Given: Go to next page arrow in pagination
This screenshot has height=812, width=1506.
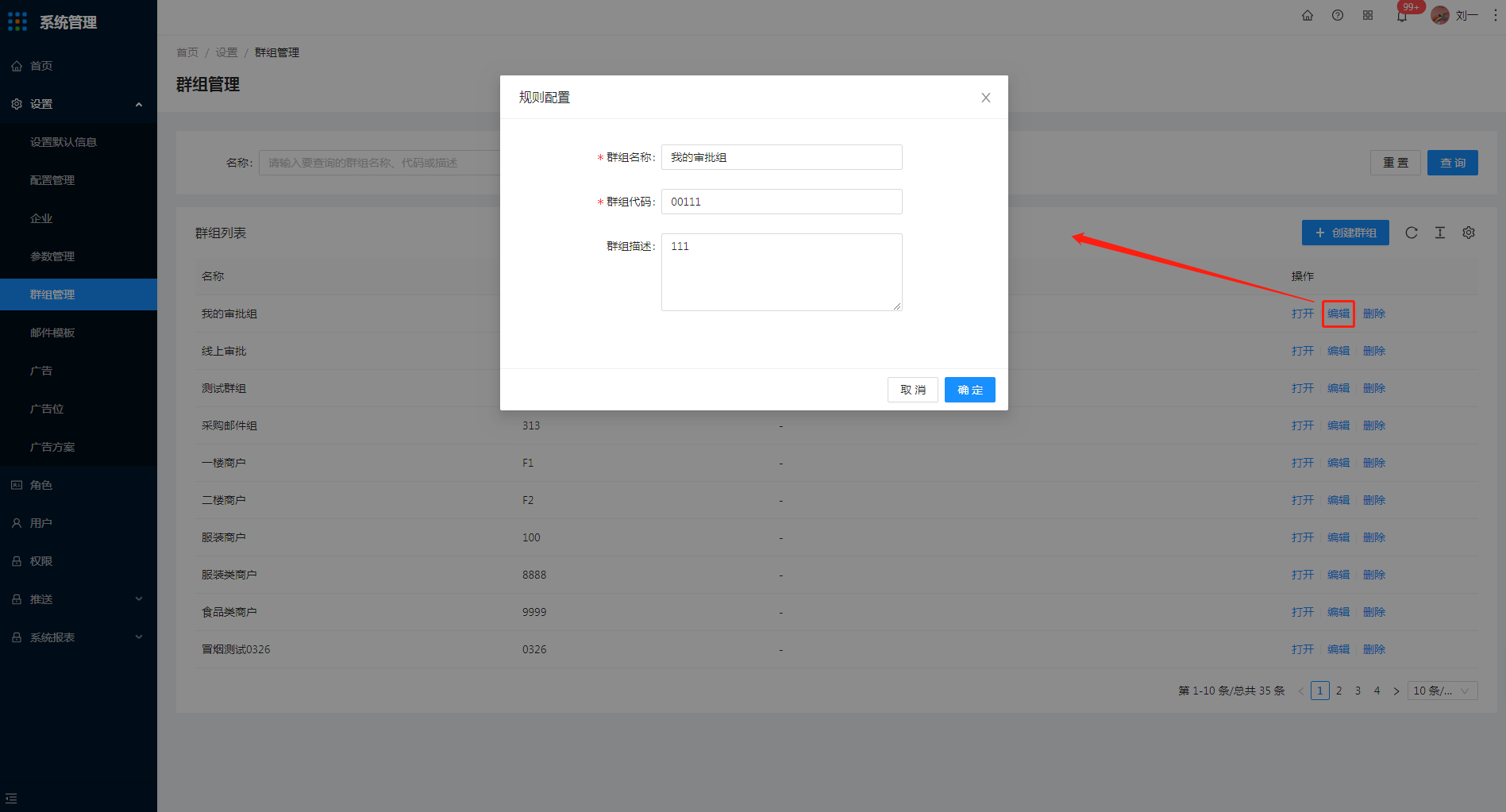Looking at the screenshot, I should point(1396,691).
